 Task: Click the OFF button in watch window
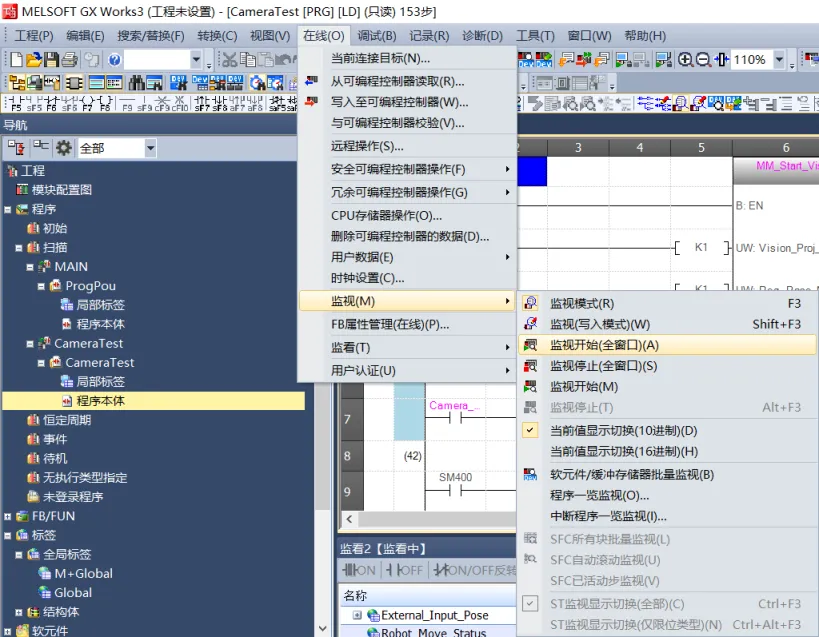pyautogui.click(x=404, y=570)
